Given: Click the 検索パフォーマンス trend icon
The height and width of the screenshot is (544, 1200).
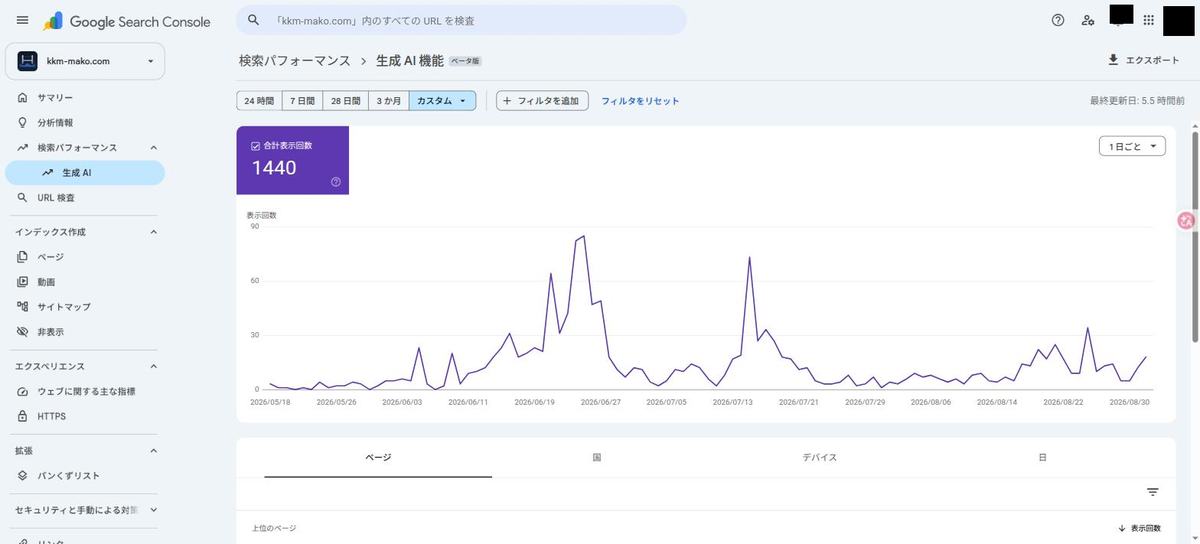Looking at the screenshot, I should [22, 147].
